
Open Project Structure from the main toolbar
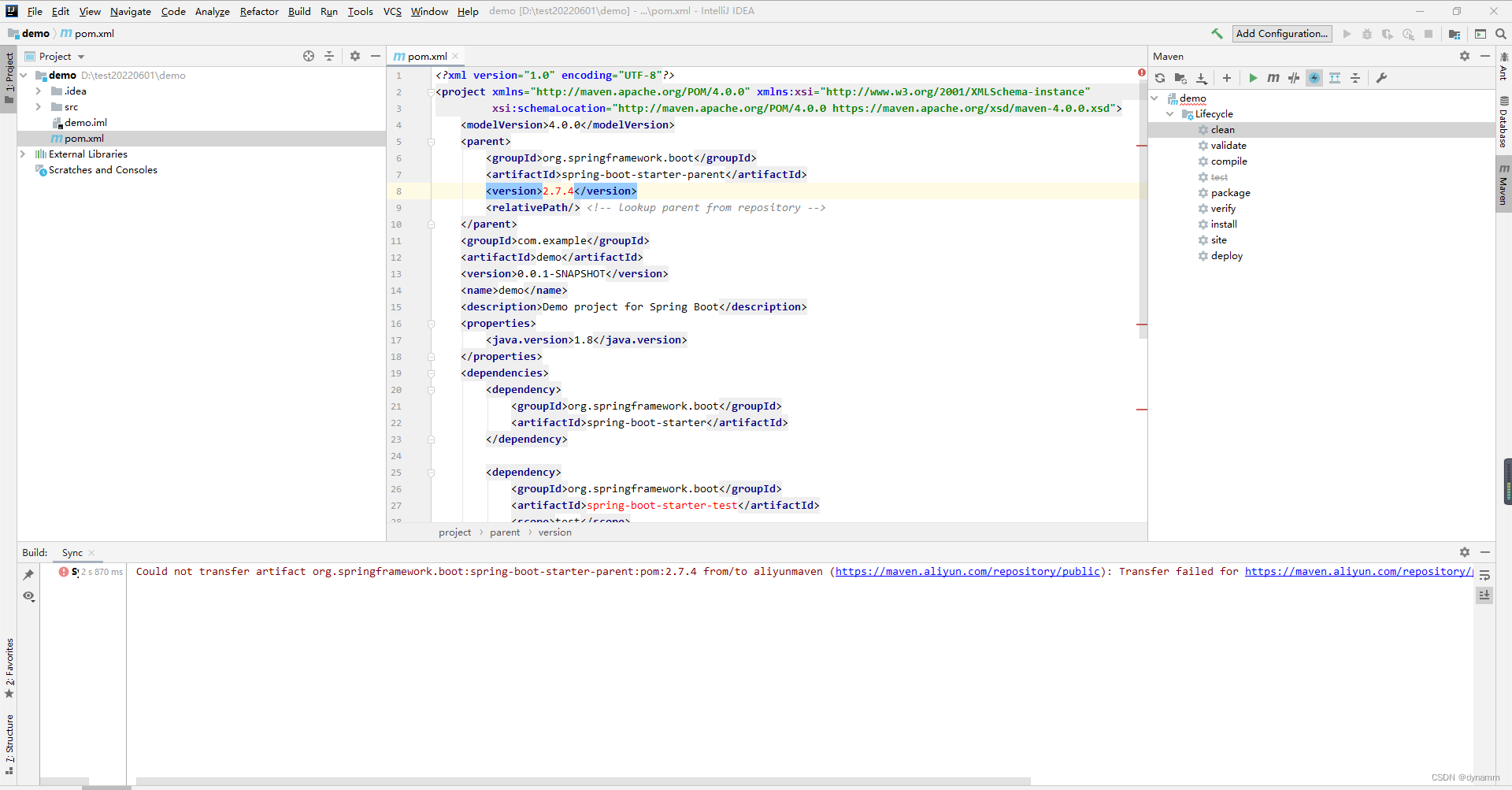[x=1455, y=34]
